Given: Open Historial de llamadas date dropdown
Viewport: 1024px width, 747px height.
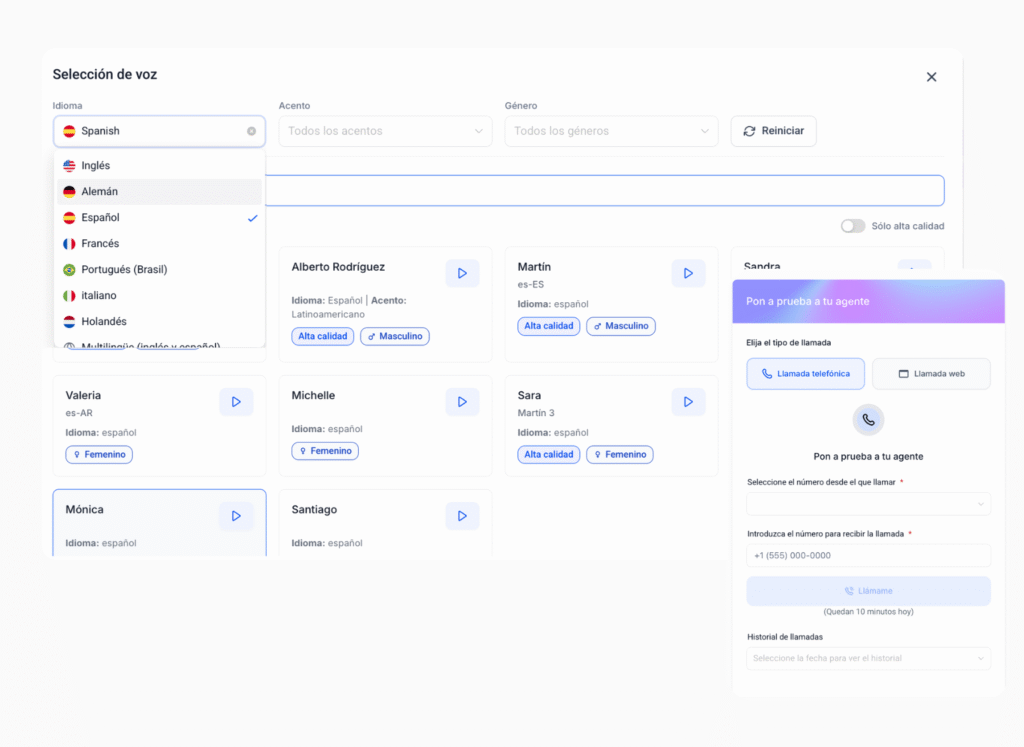Looking at the screenshot, I should coord(868,658).
